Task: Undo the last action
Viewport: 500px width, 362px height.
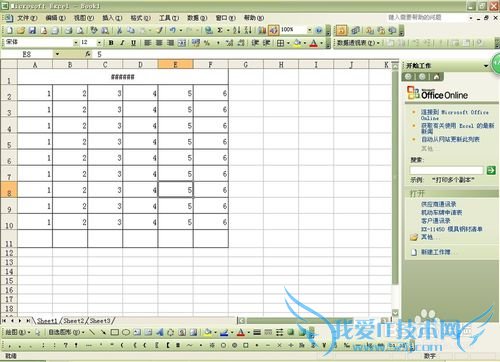Action: click(173, 30)
